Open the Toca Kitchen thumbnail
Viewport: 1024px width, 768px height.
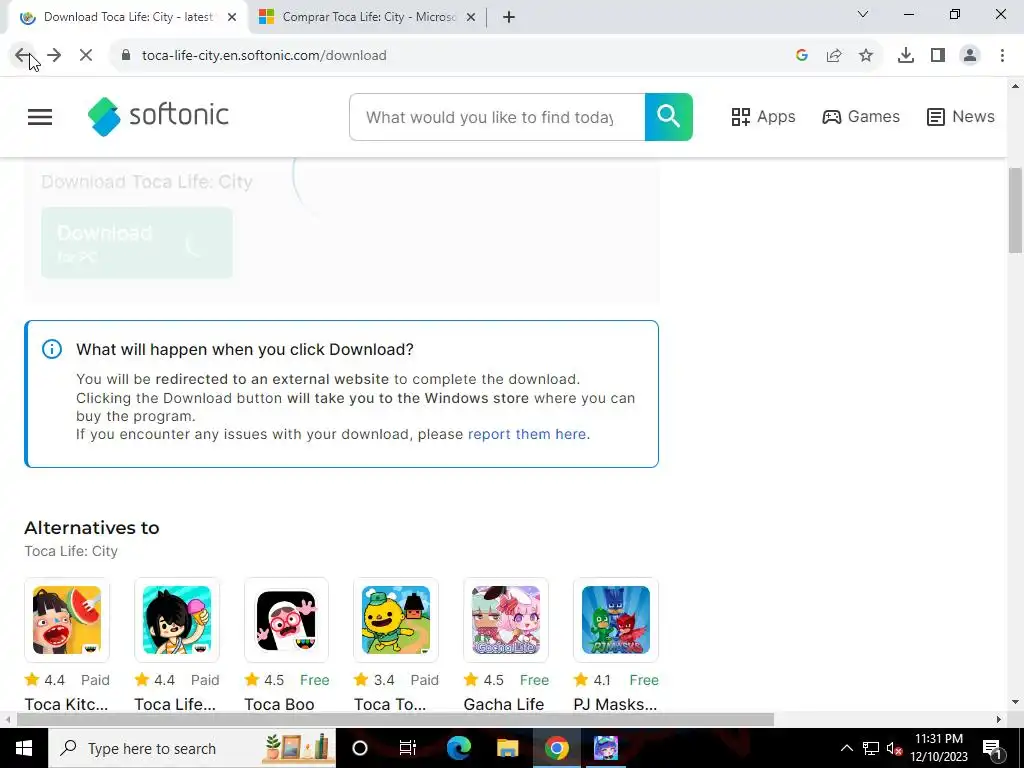point(67,620)
